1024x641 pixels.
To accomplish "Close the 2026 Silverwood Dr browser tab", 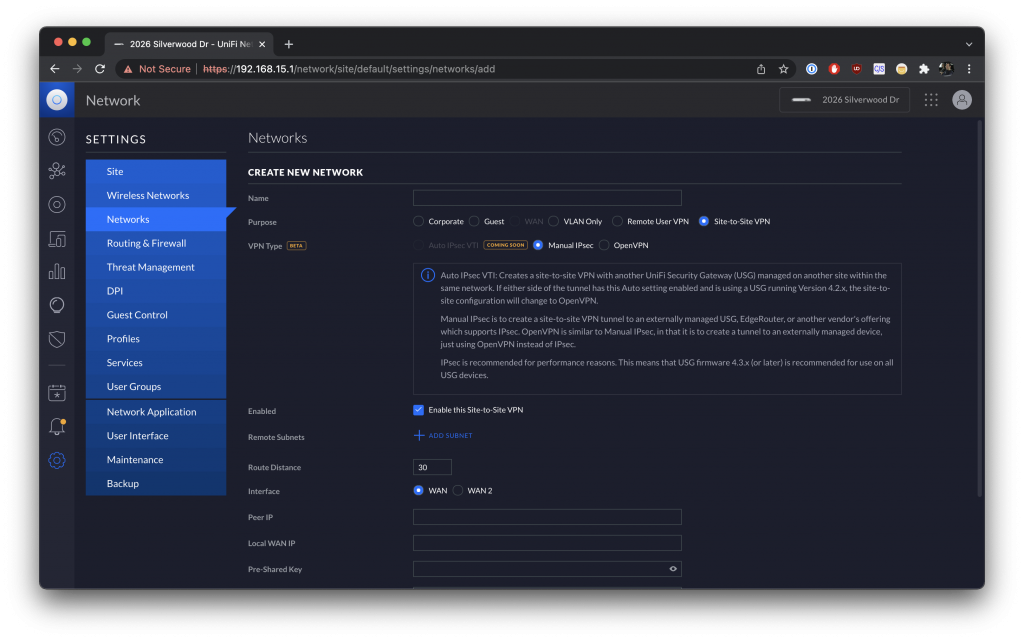I will tap(262, 44).
